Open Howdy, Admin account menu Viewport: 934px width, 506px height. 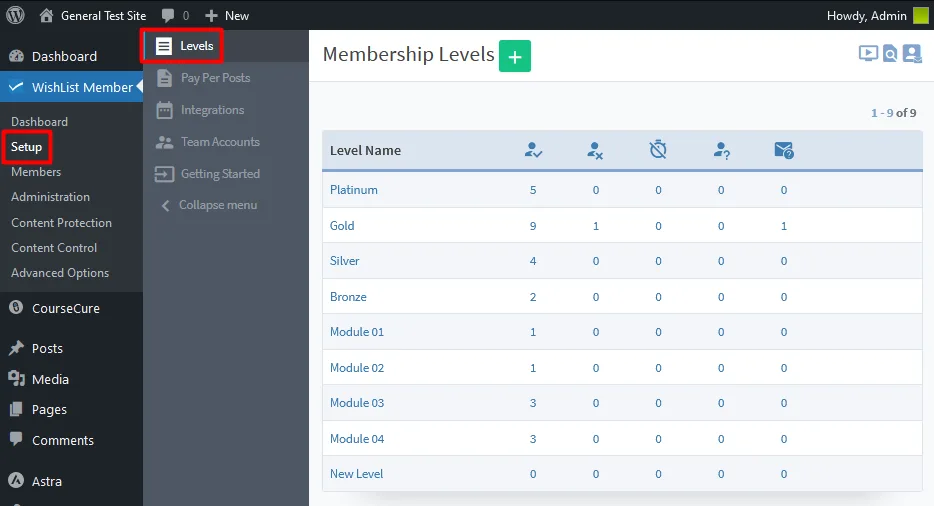pos(866,15)
